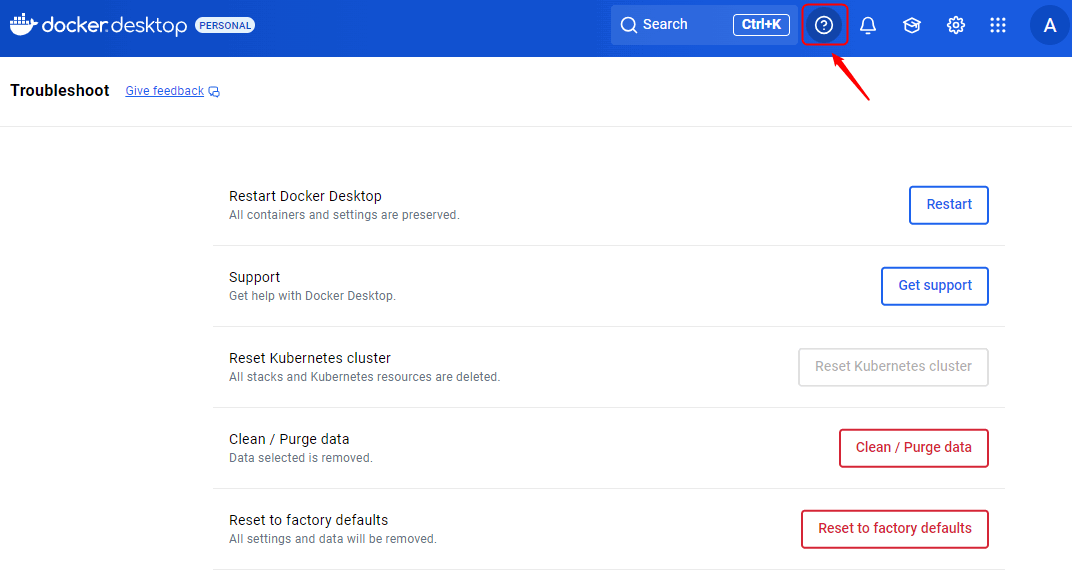Viewport: 1072px width, 576px height.
Task: Open the apps grid menu
Action: point(998,25)
